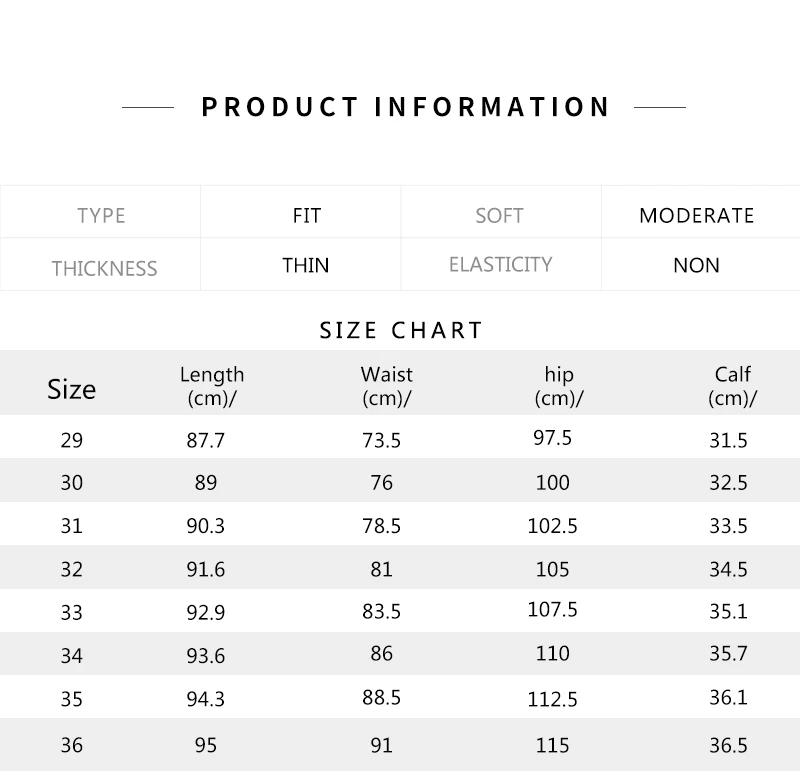The height and width of the screenshot is (771, 800).
Task: Select the TYPE label cell
Action: (x=101, y=216)
